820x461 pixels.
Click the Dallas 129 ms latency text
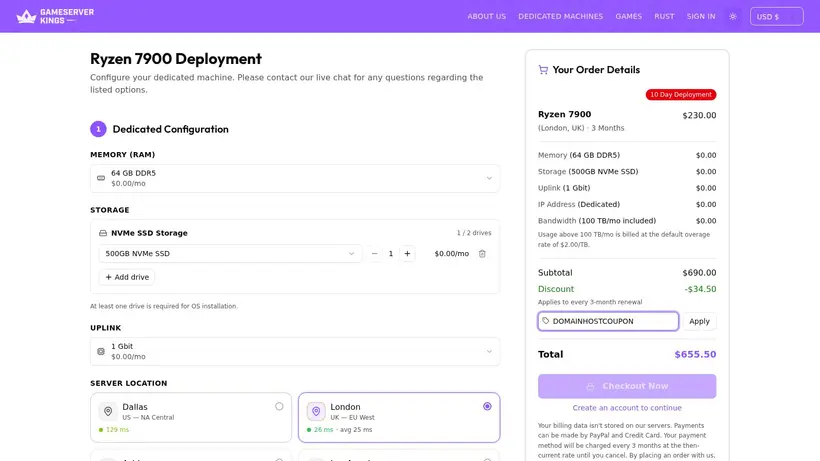tap(117, 430)
